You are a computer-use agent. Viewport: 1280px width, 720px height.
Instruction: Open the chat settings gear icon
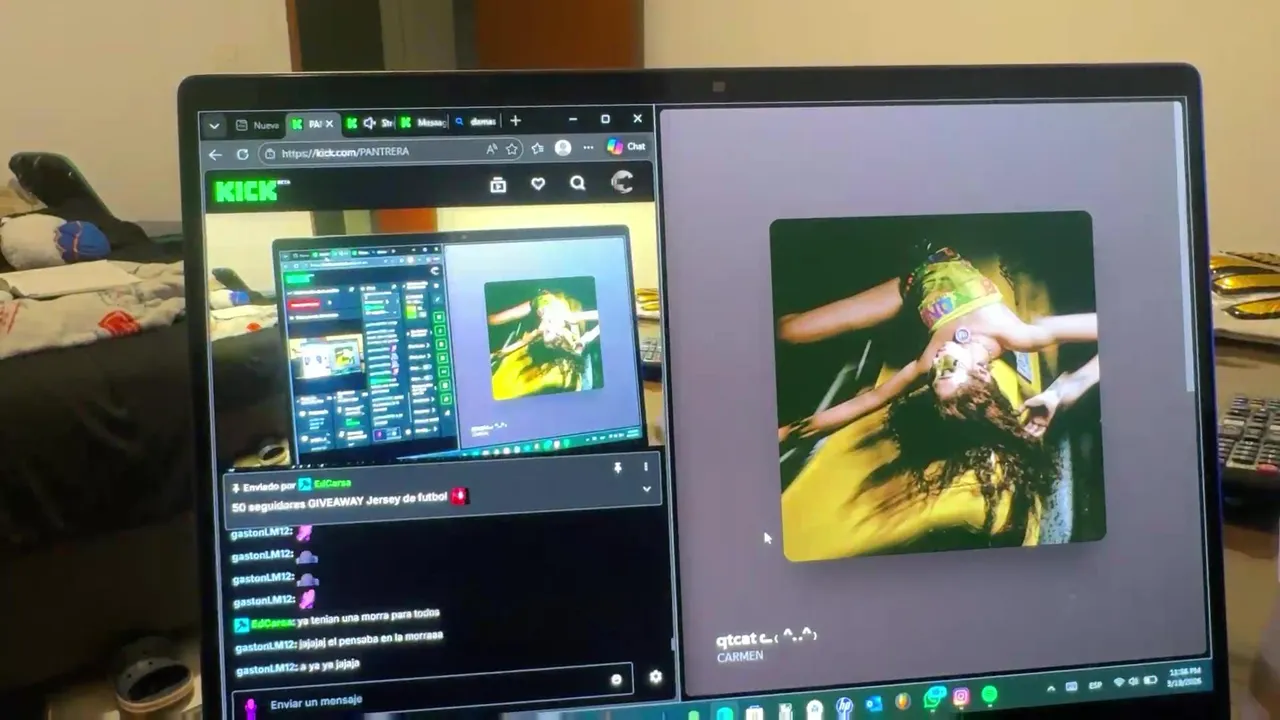pyautogui.click(x=655, y=677)
